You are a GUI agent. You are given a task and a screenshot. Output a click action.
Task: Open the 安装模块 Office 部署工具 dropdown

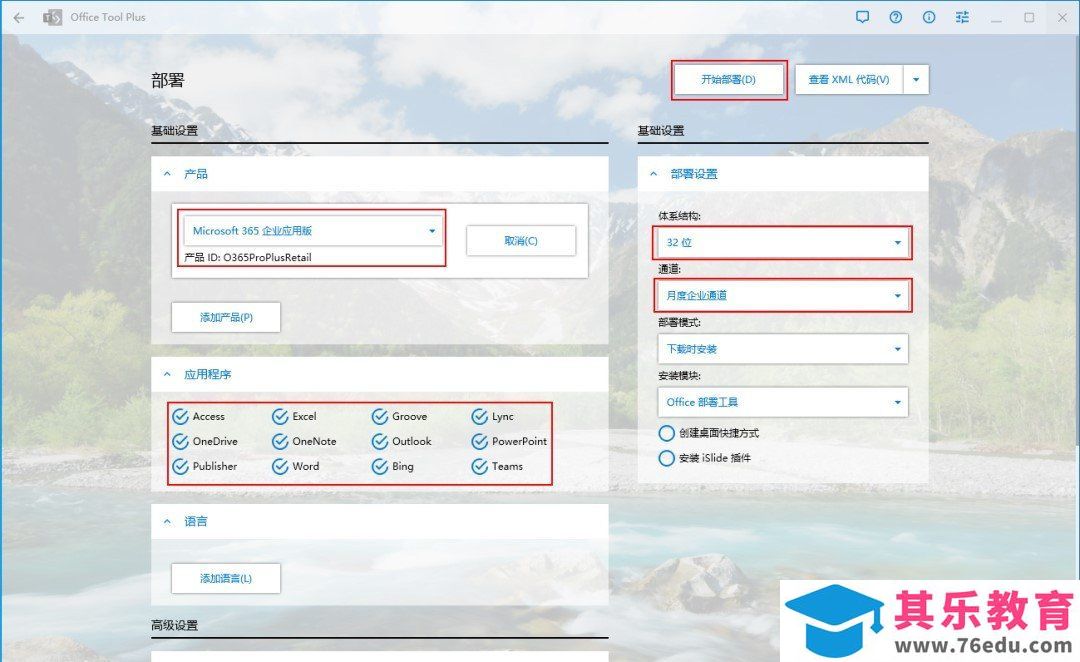pyautogui.click(x=782, y=402)
